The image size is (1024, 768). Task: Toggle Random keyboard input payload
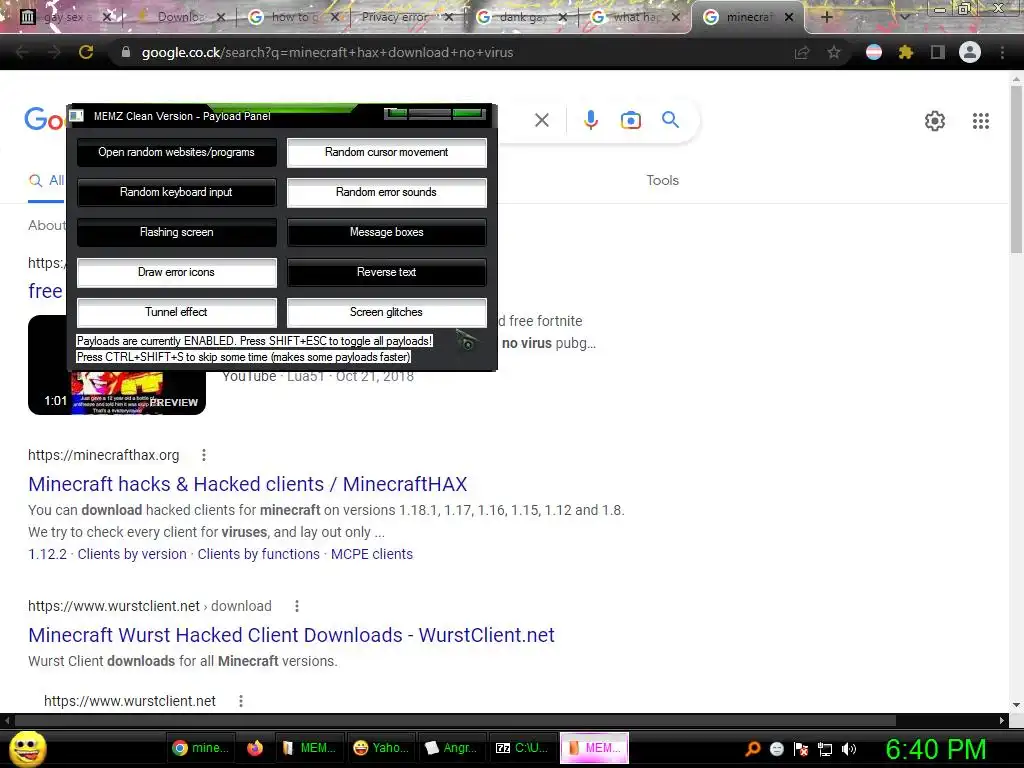(x=176, y=192)
